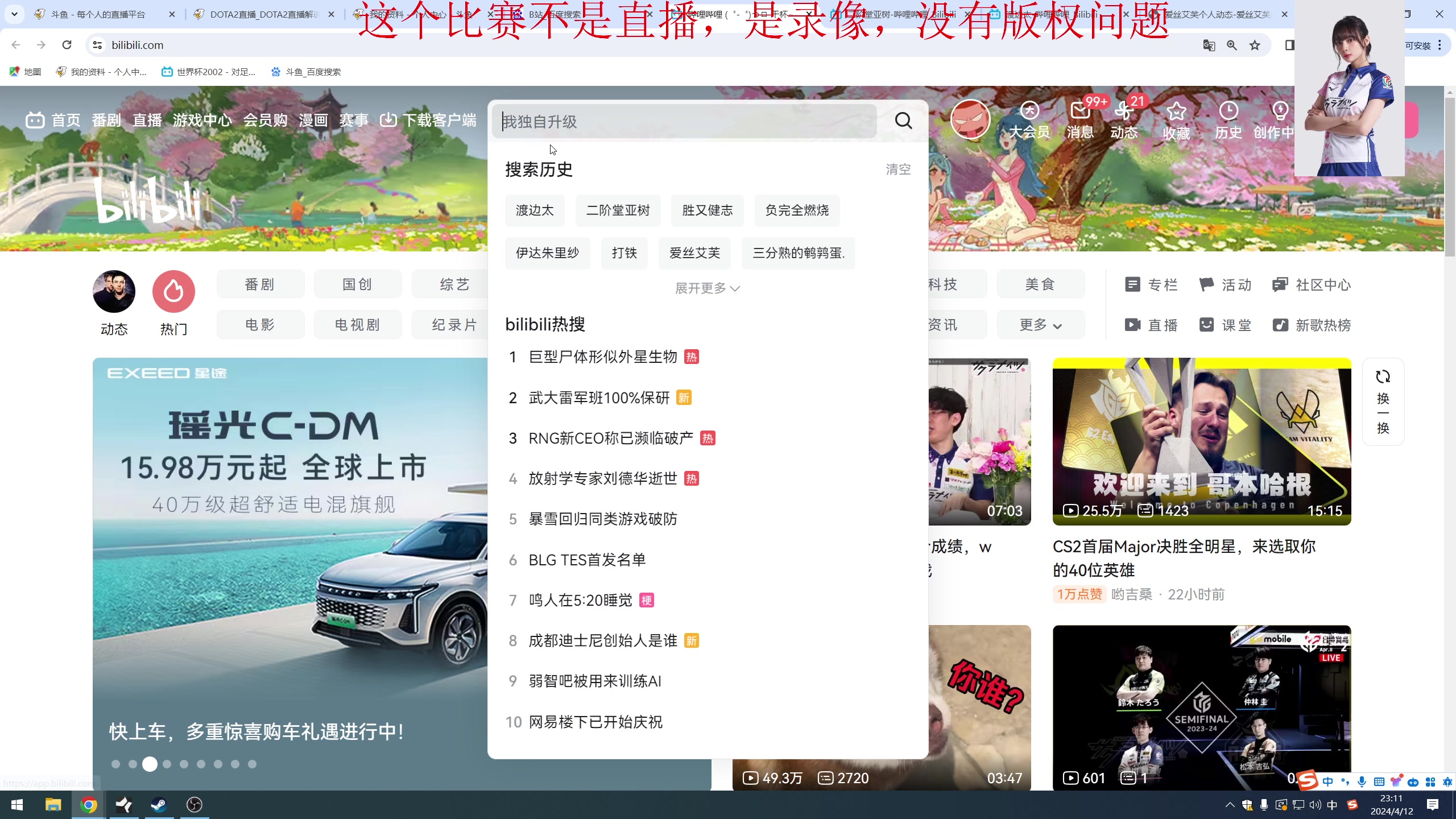This screenshot has width=1456, height=819.
Task: Open hot search 网易楼下已开始庆祝
Action: (x=595, y=722)
